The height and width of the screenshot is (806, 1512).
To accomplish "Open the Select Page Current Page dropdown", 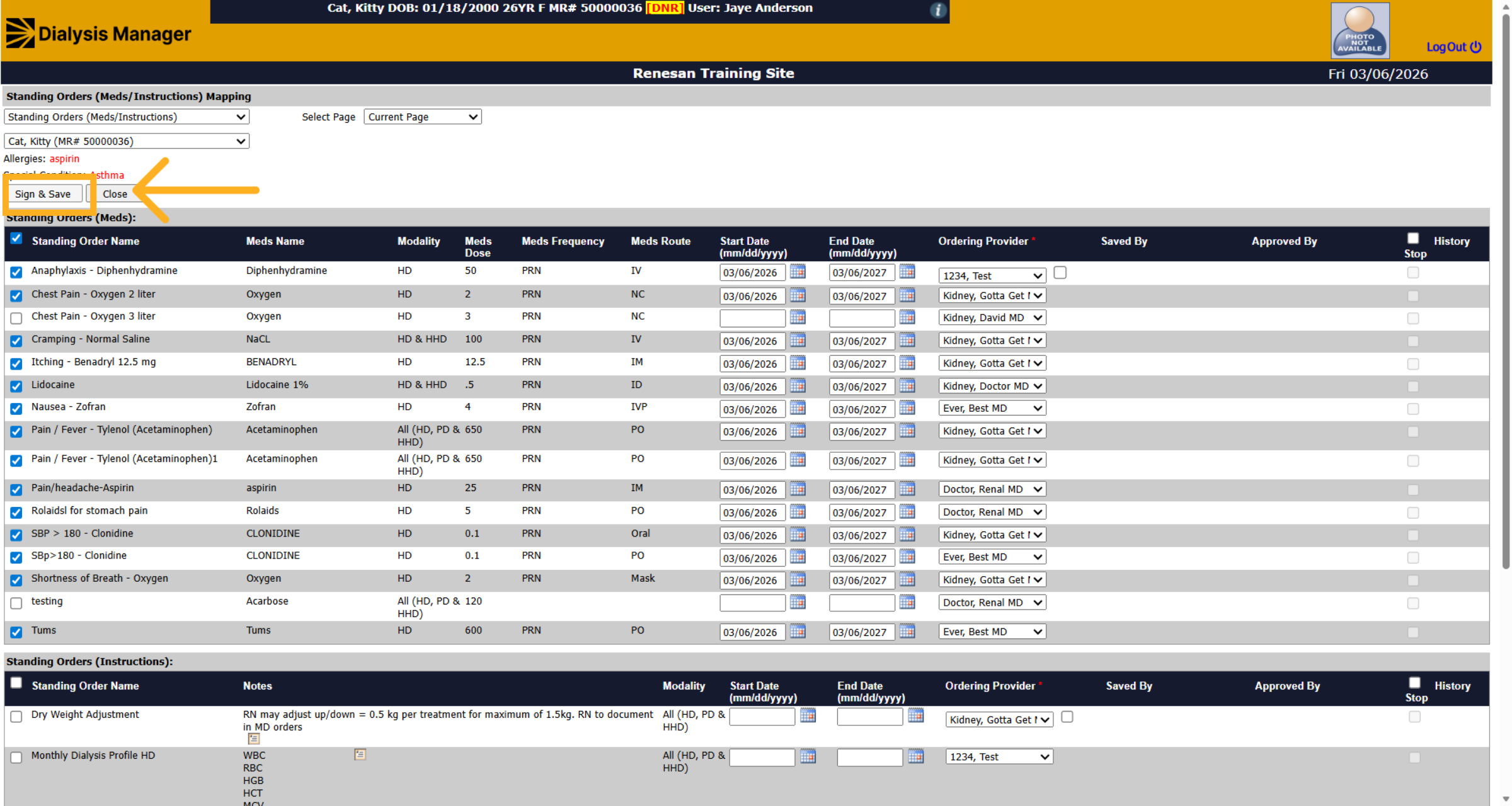I will click(x=423, y=117).
